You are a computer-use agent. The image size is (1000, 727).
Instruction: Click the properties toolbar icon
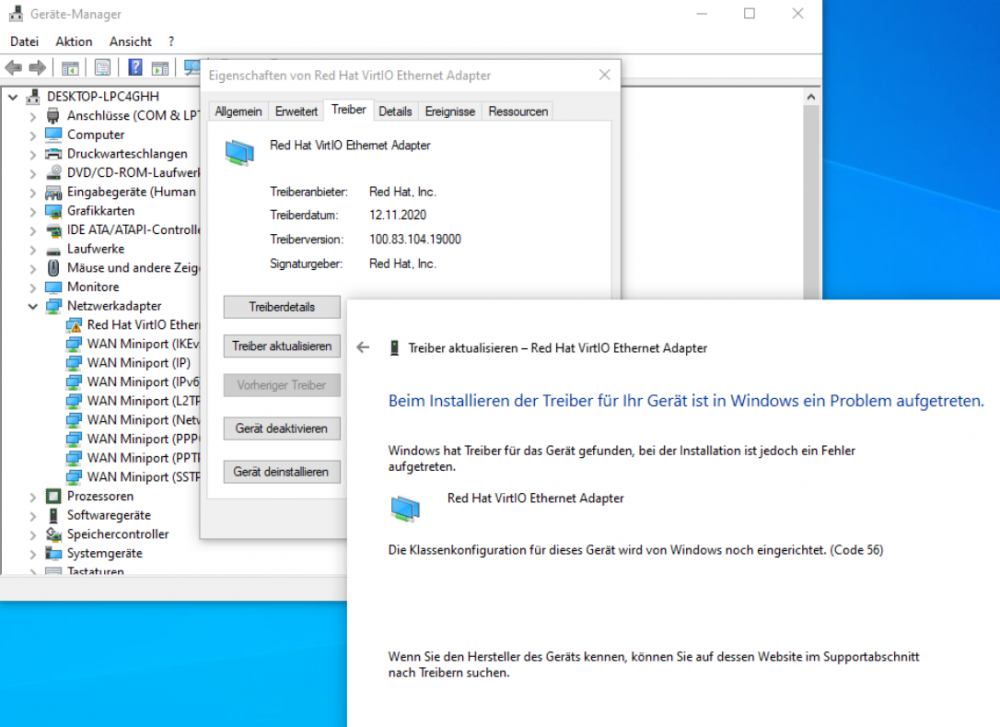click(x=102, y=67)
